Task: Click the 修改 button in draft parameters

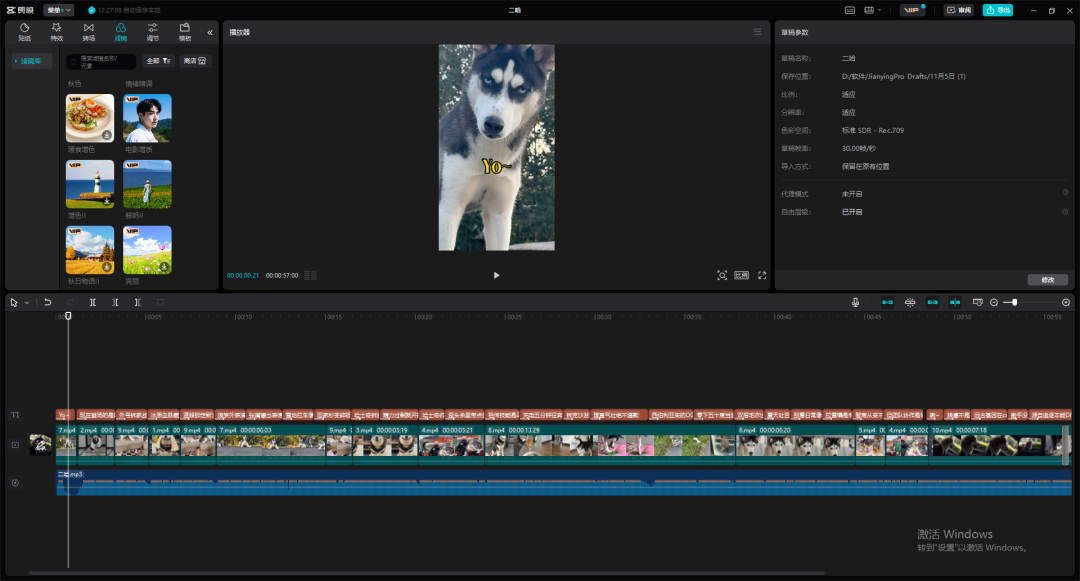Action: tap(1047, 280)
